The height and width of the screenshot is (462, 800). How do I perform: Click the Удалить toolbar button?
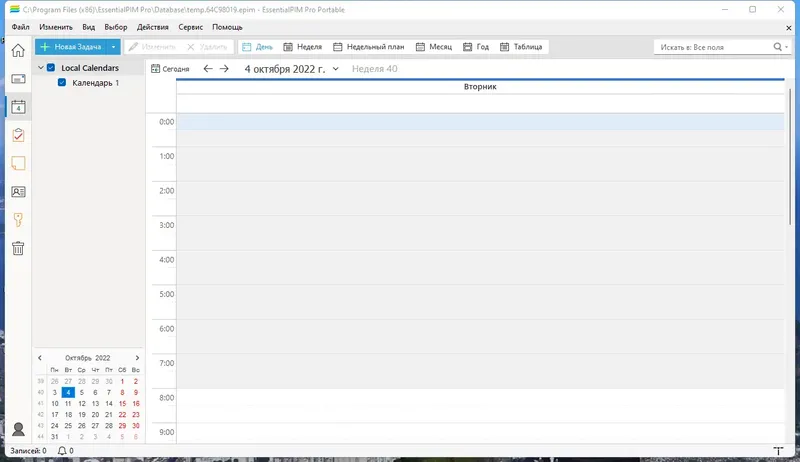click(x=207, y=47)
